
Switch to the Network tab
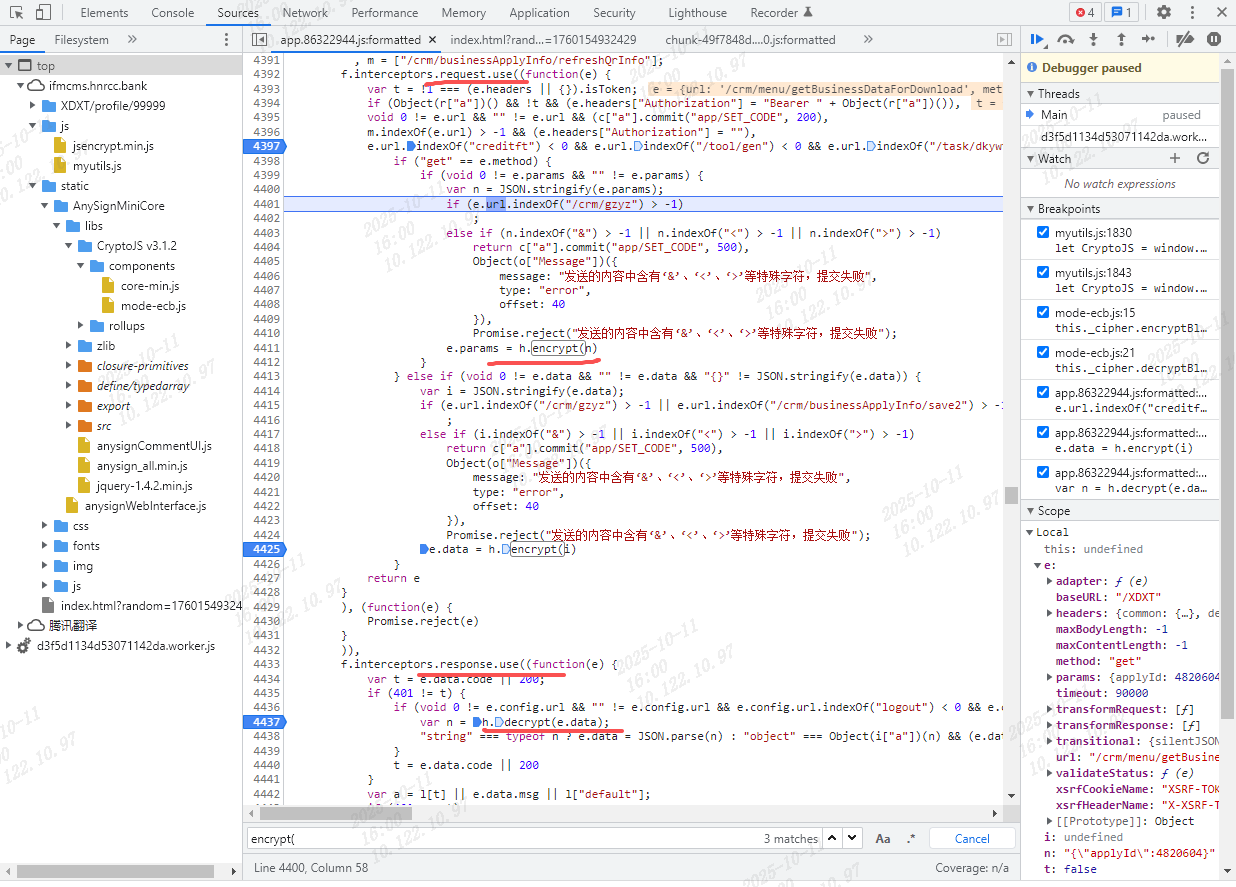pos(305,13)
